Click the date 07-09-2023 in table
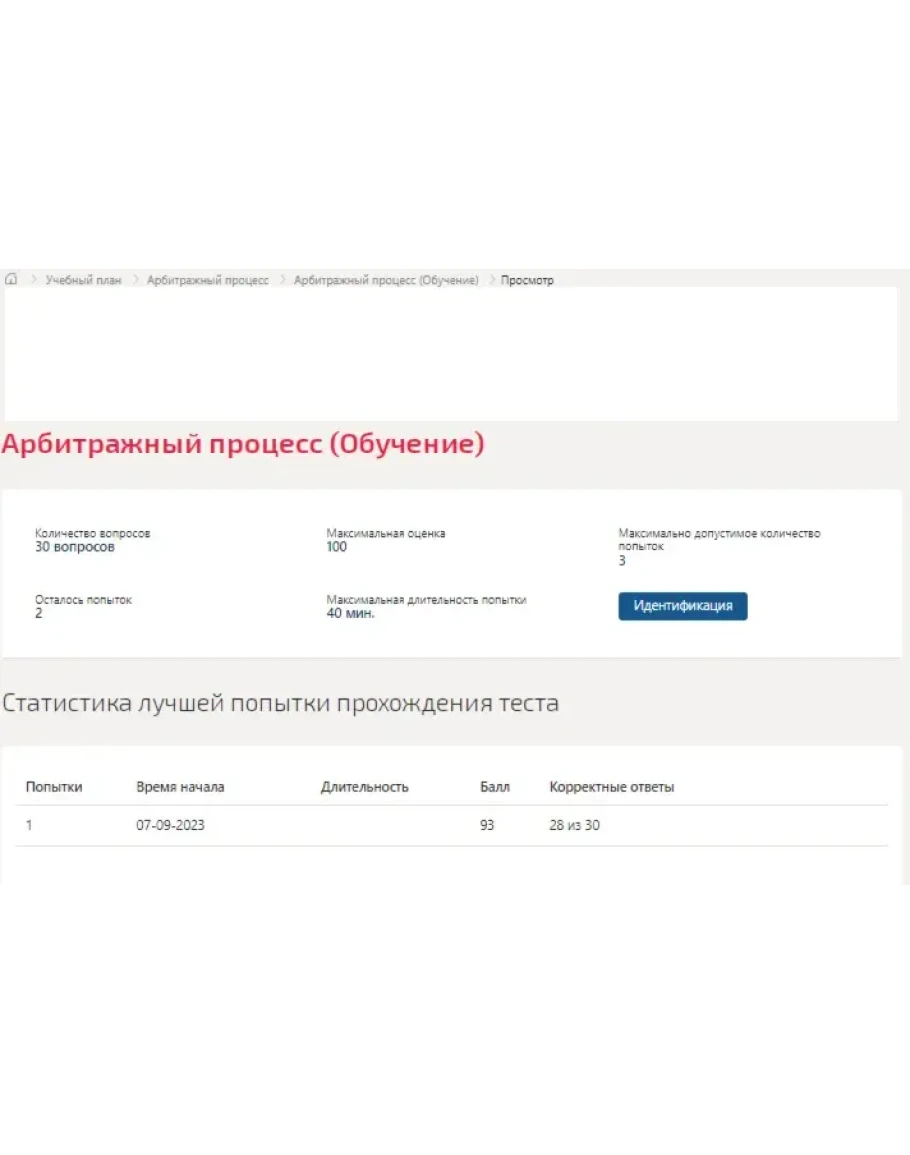 [x=170, y=826]
